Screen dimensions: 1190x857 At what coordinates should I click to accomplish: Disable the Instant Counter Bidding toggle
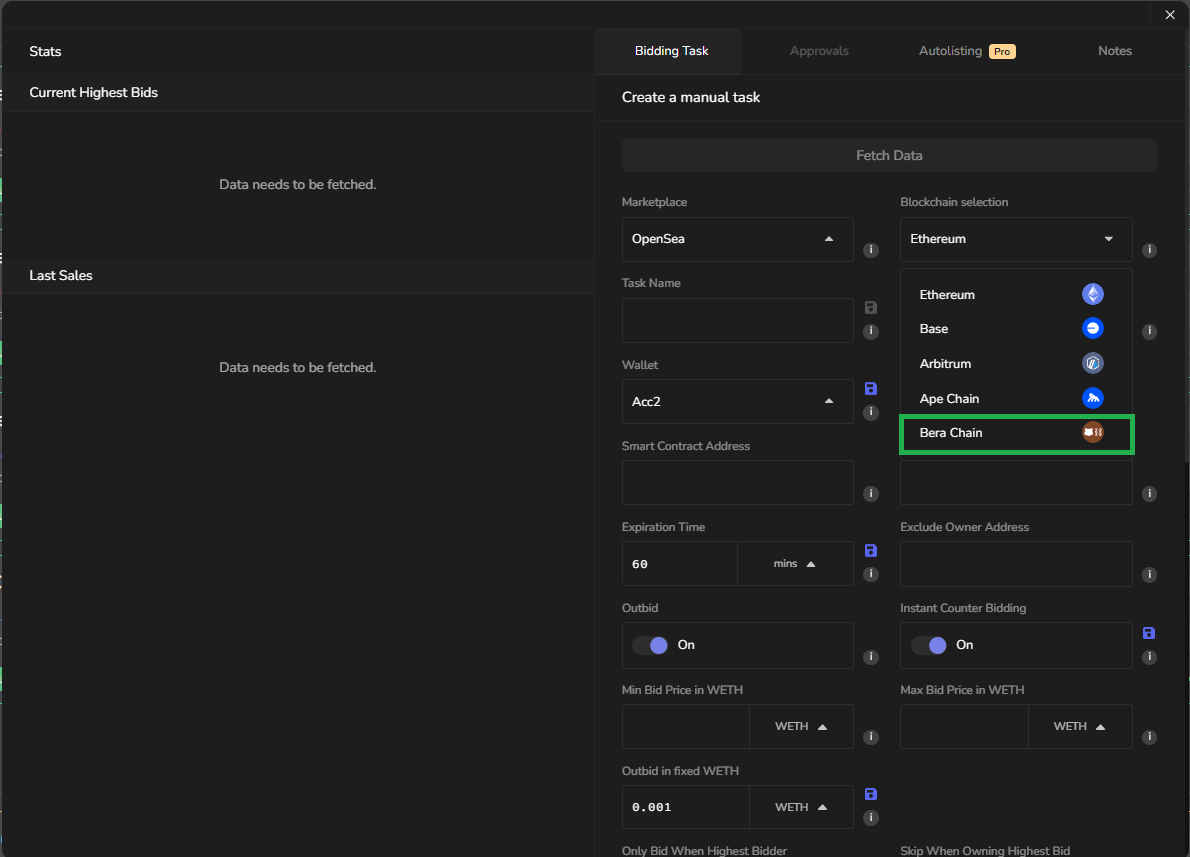click(x=929, y=645)
